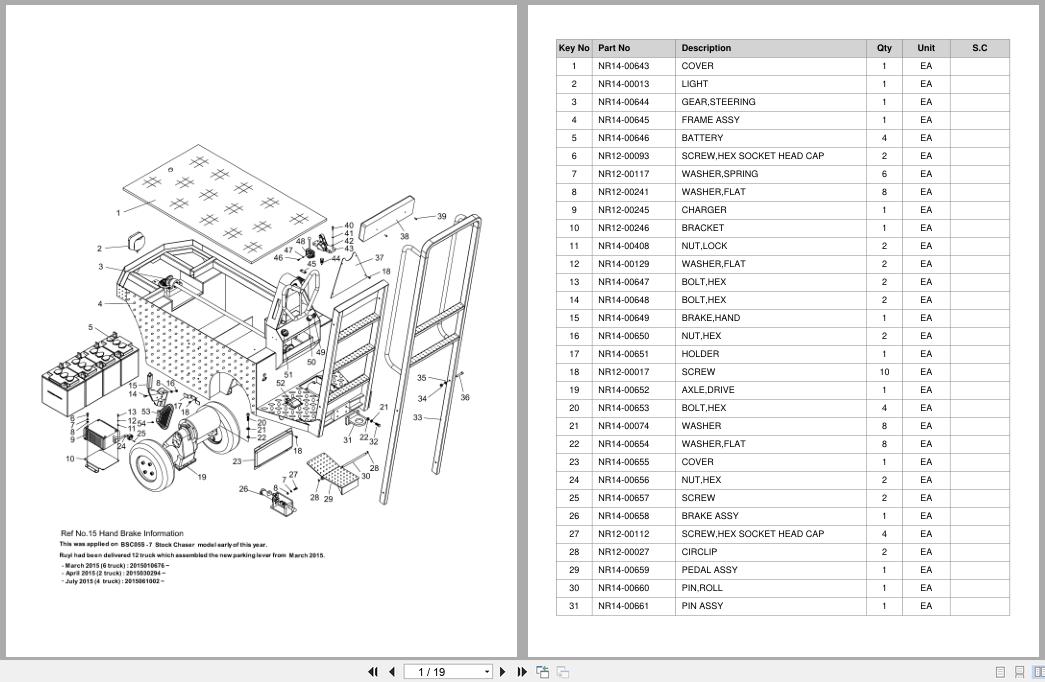Viewport: 1045px width, 682px height.
Task: Select part number NR14-00013
Action: pos(623,84)
